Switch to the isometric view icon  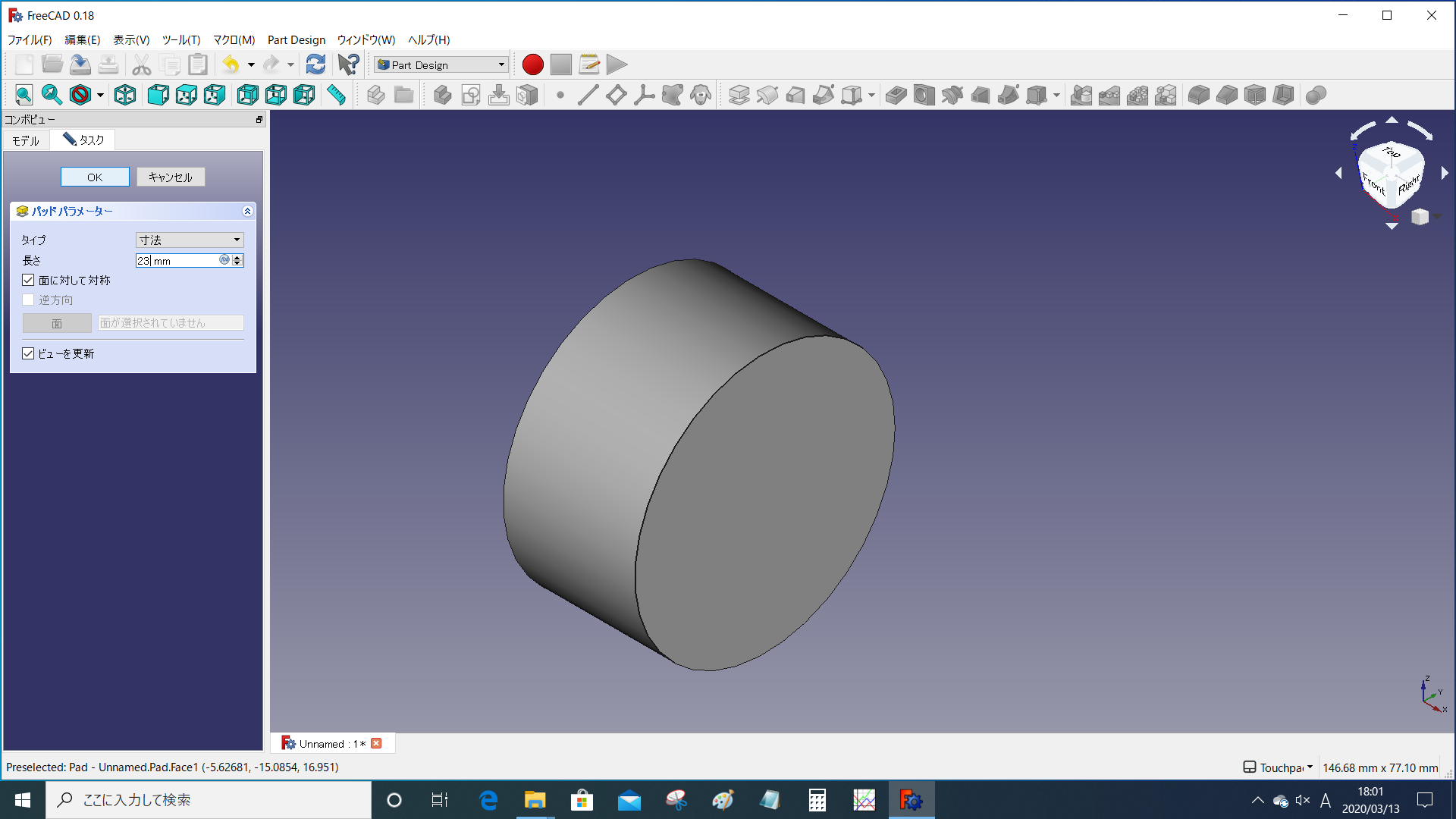point(125,95)
